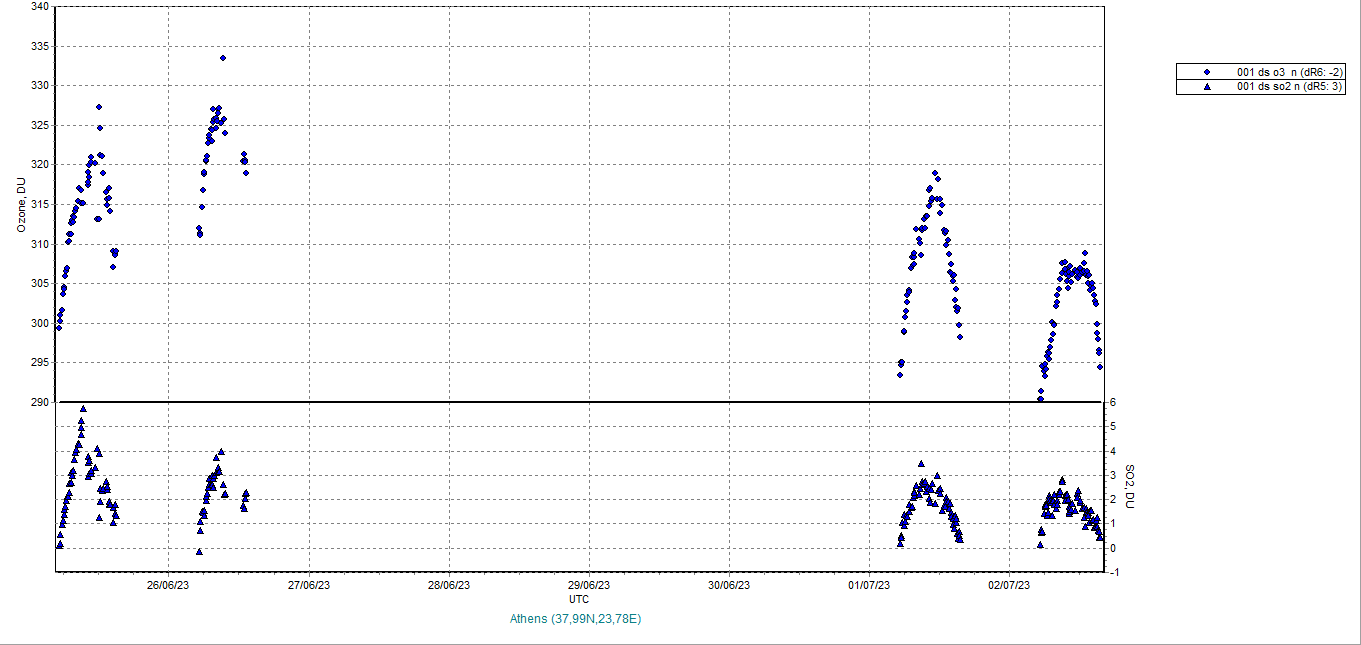Click the 'Ozone, DU' axis title
The height and width of the screenshot is (645, 1361).
point(21,205)
